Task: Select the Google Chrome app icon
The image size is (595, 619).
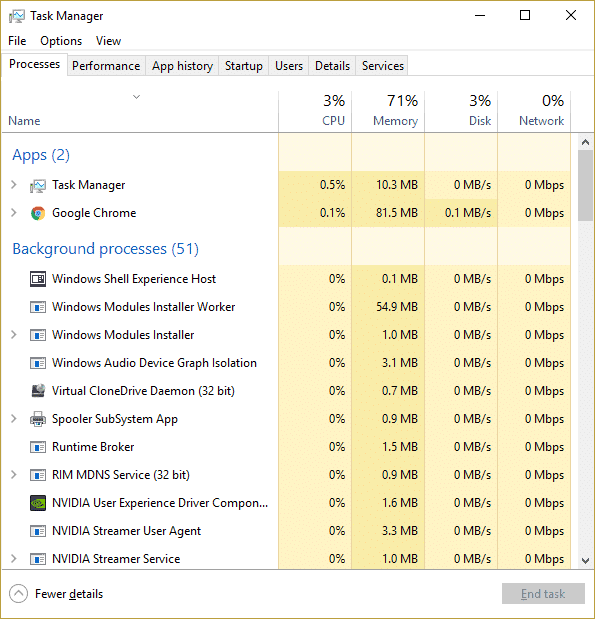Action: pos(38,213)
